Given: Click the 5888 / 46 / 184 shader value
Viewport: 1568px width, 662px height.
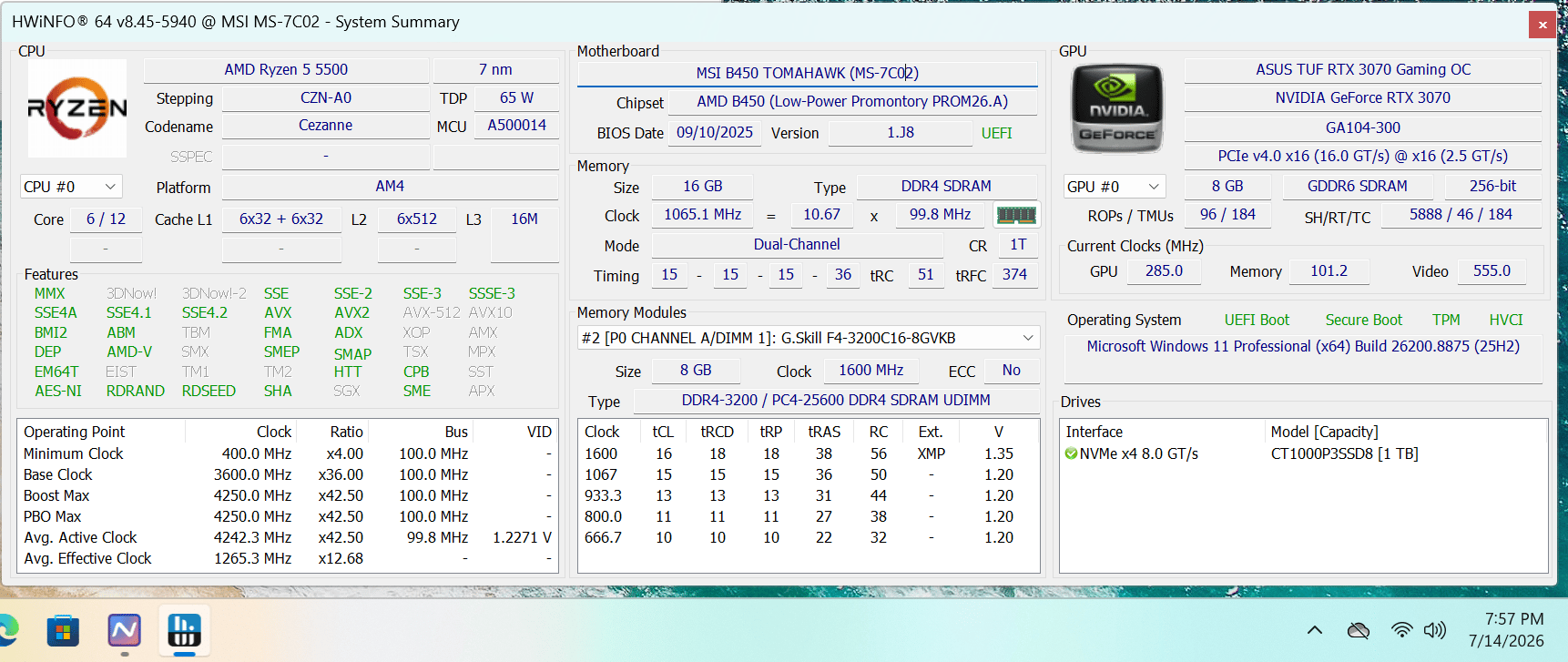Looking at the screenshot, I should point(1461,214).
